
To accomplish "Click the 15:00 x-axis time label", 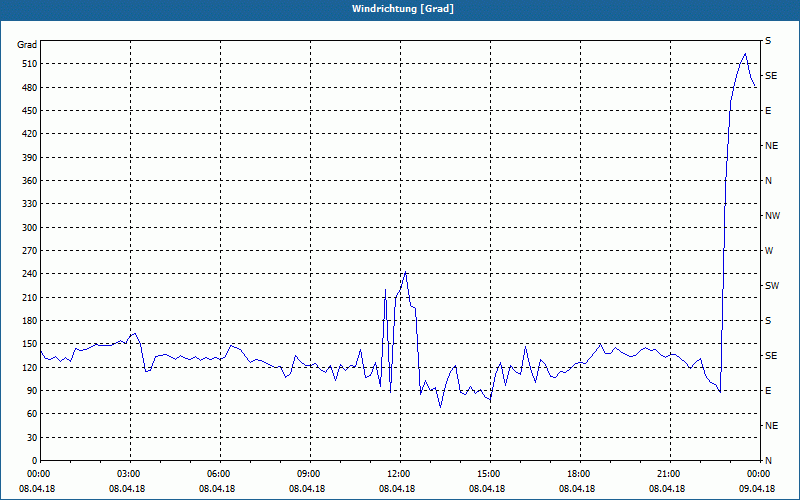I will coord(487,474).
